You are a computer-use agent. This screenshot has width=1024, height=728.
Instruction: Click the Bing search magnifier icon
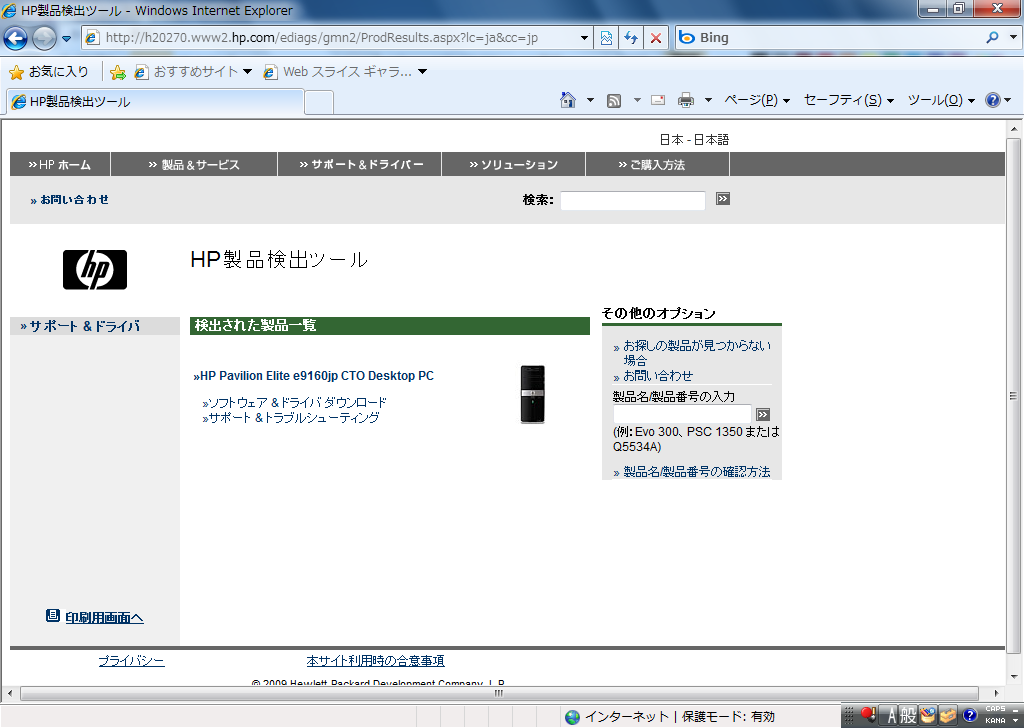[x=993, y=38]
